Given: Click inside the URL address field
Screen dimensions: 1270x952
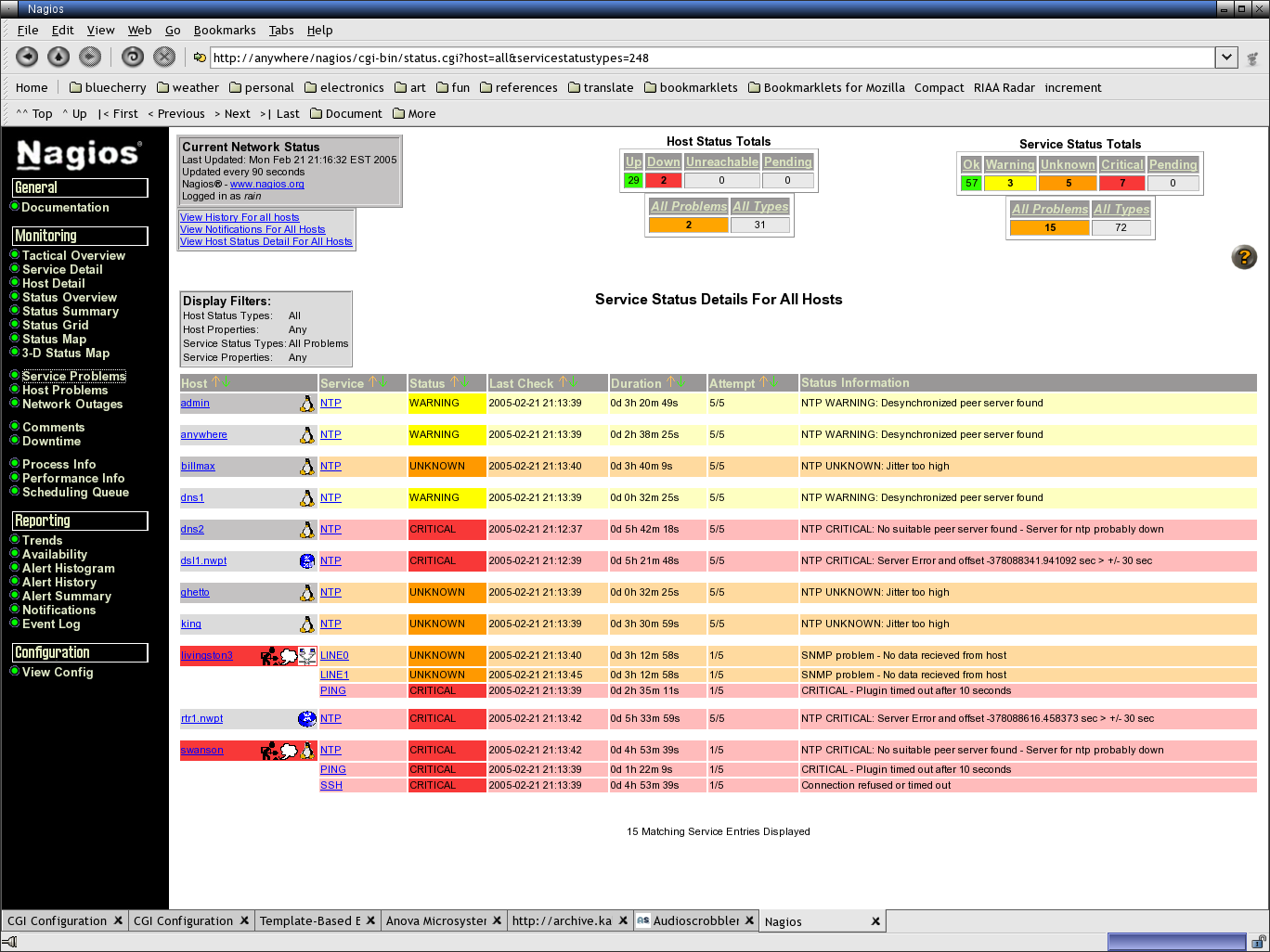Looking at the screenshot, I should (712, 58).
